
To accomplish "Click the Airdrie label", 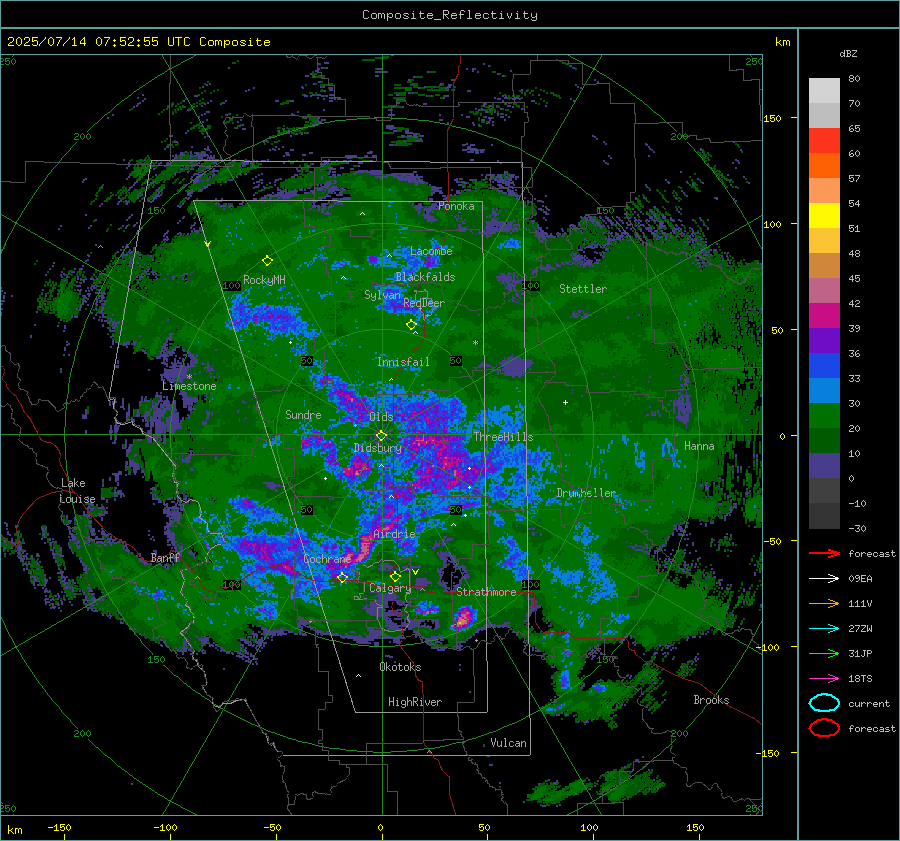I will coord(394,534).
